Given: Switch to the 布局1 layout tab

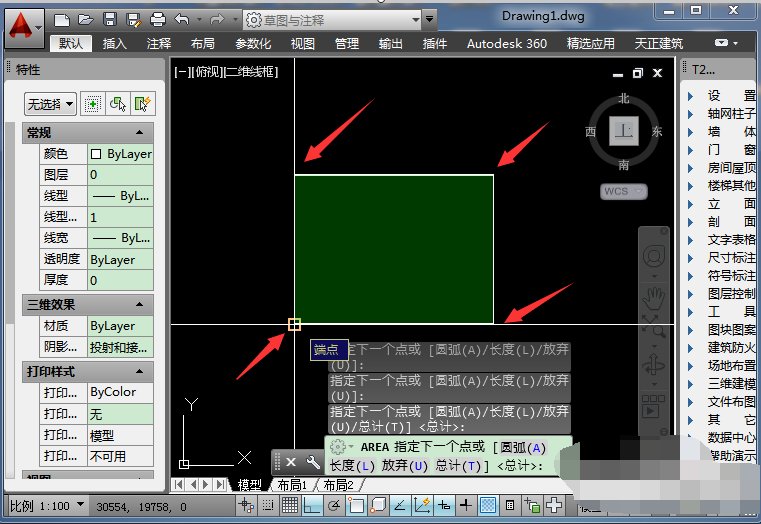Looking at the screenshot, I should click(x=293, y=485).
